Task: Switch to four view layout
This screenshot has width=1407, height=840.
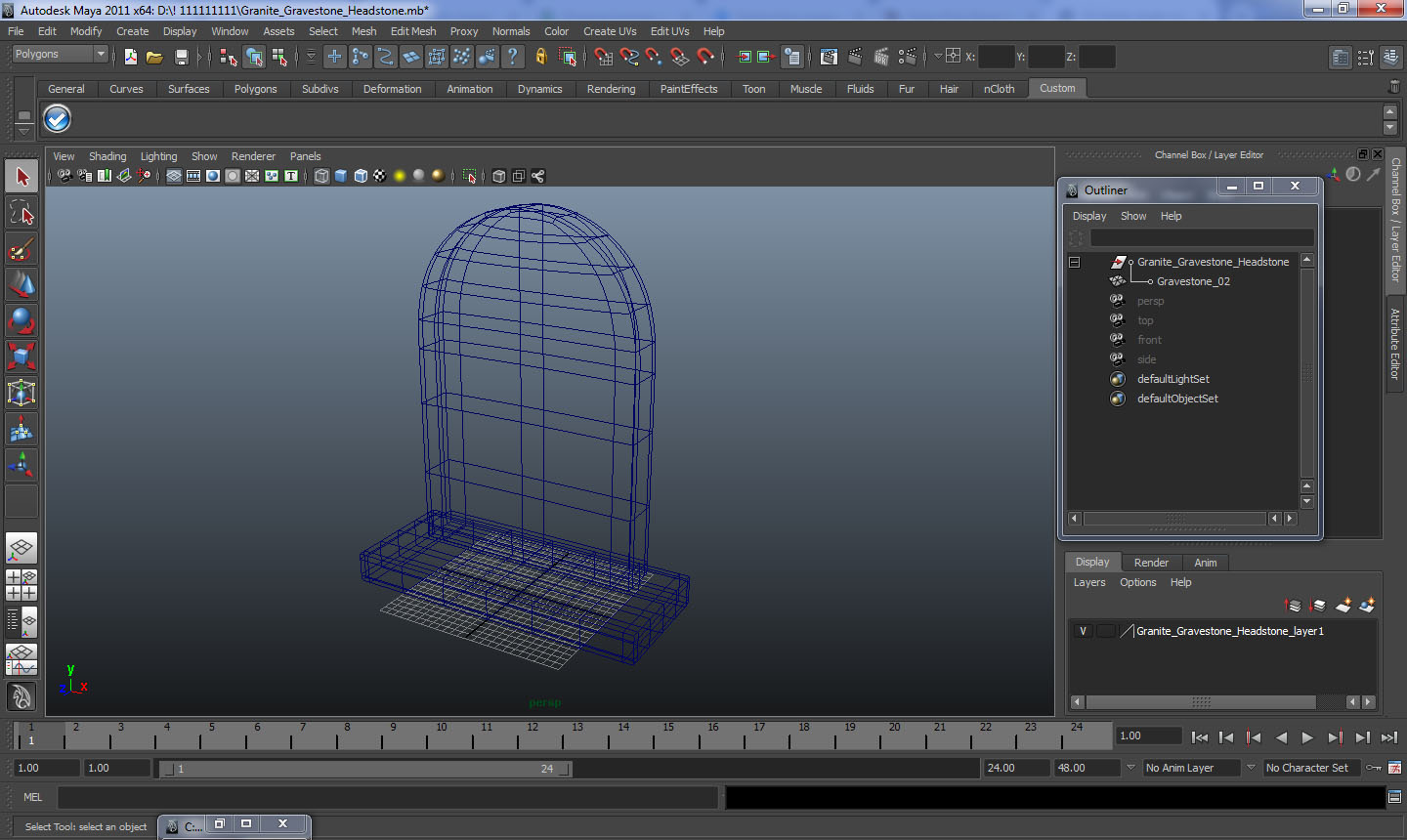Action: (21, 584)
